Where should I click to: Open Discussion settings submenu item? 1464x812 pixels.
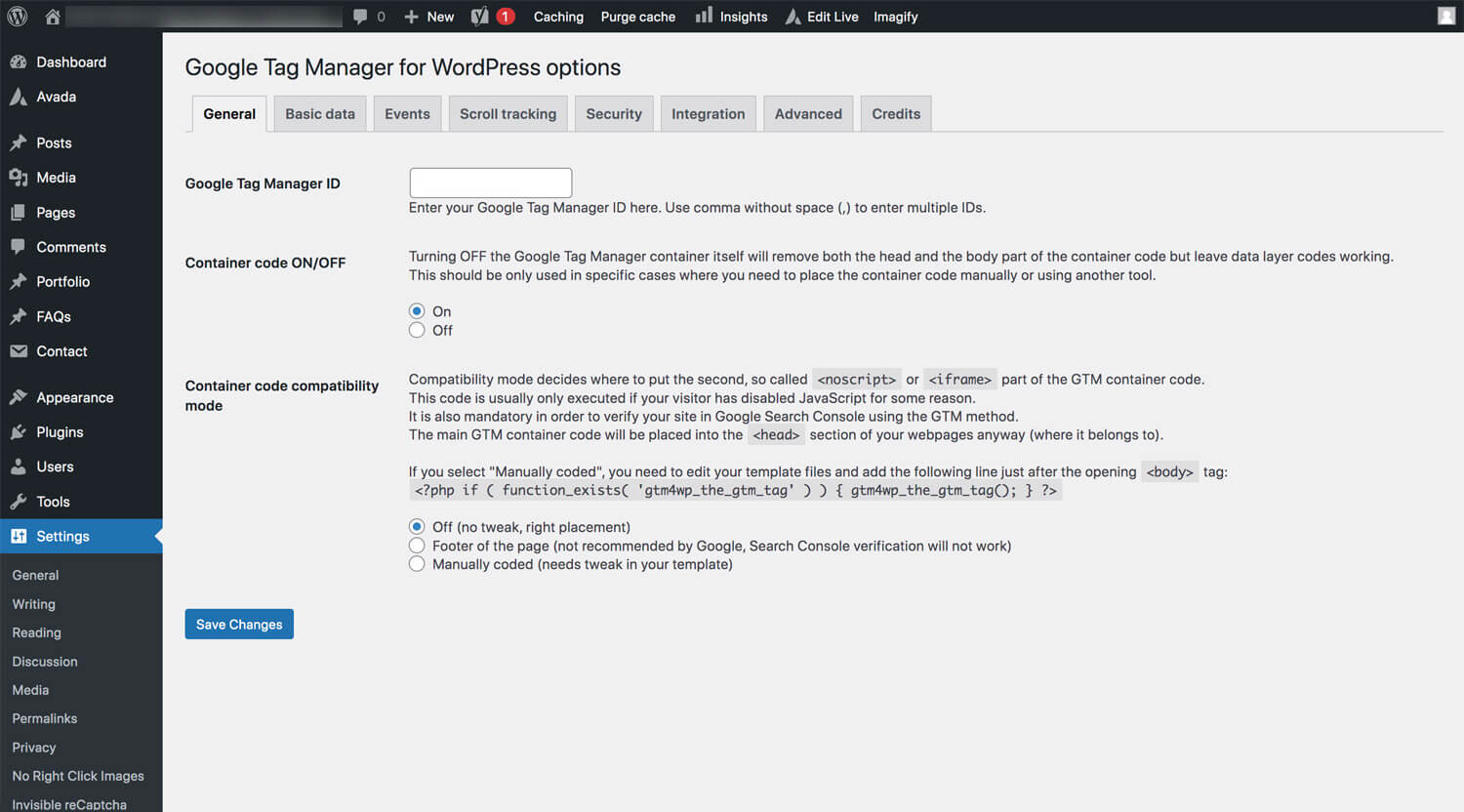45,662
